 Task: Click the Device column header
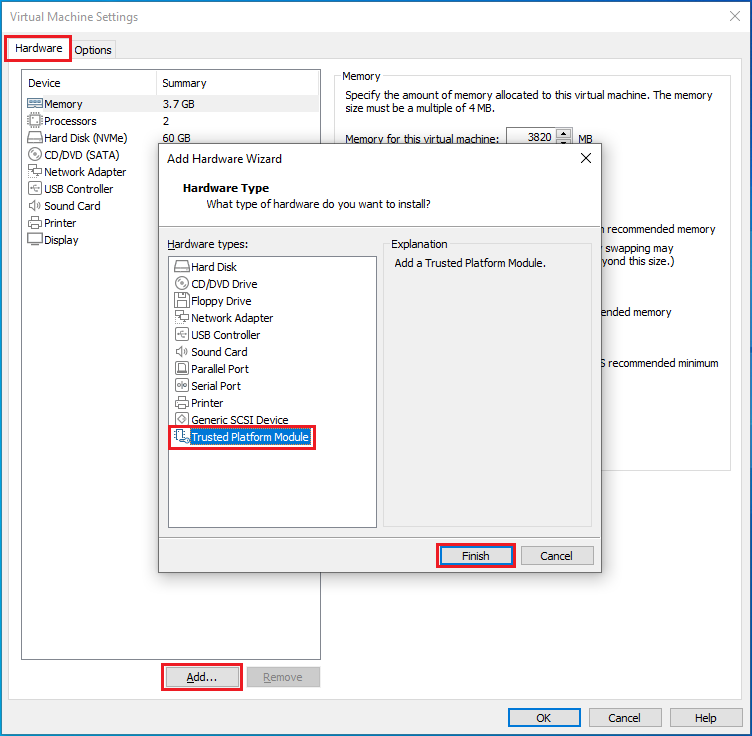pyautogui.click(x=89, y=83)
